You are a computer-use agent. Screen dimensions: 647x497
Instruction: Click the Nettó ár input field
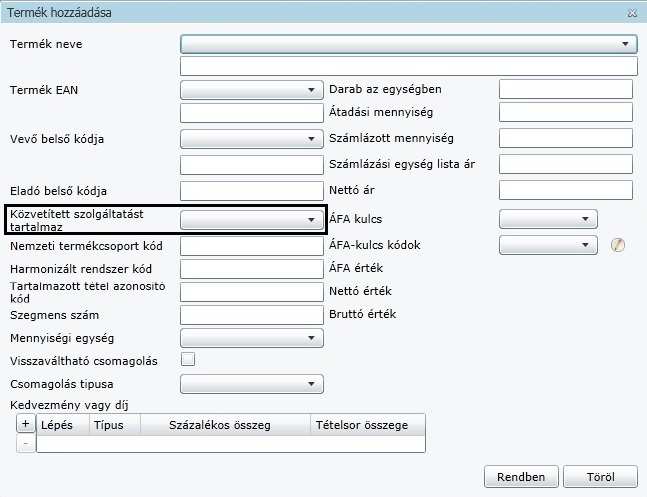point(566,190)
